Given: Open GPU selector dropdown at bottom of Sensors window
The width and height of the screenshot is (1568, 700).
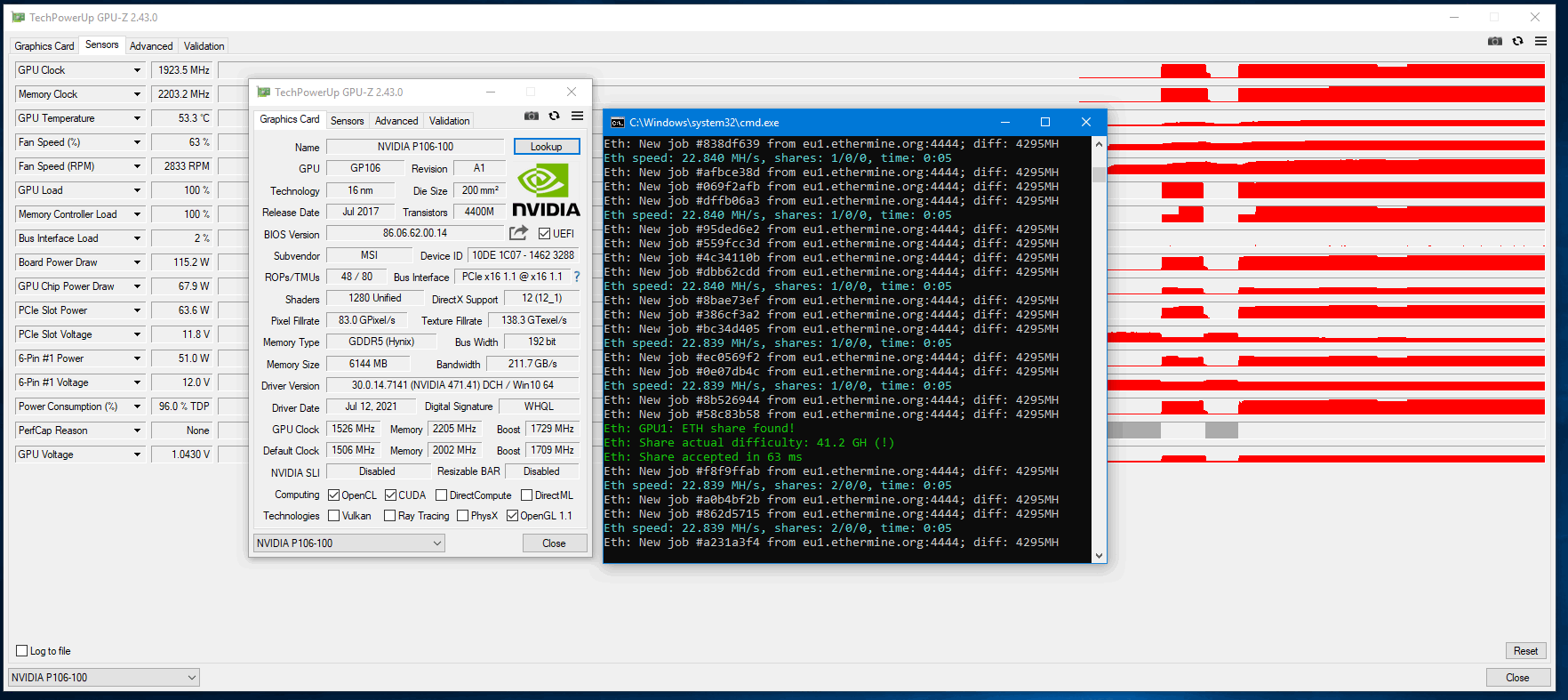Looking at the screenshot, I should pyautogui.click(x=104, y=678).
